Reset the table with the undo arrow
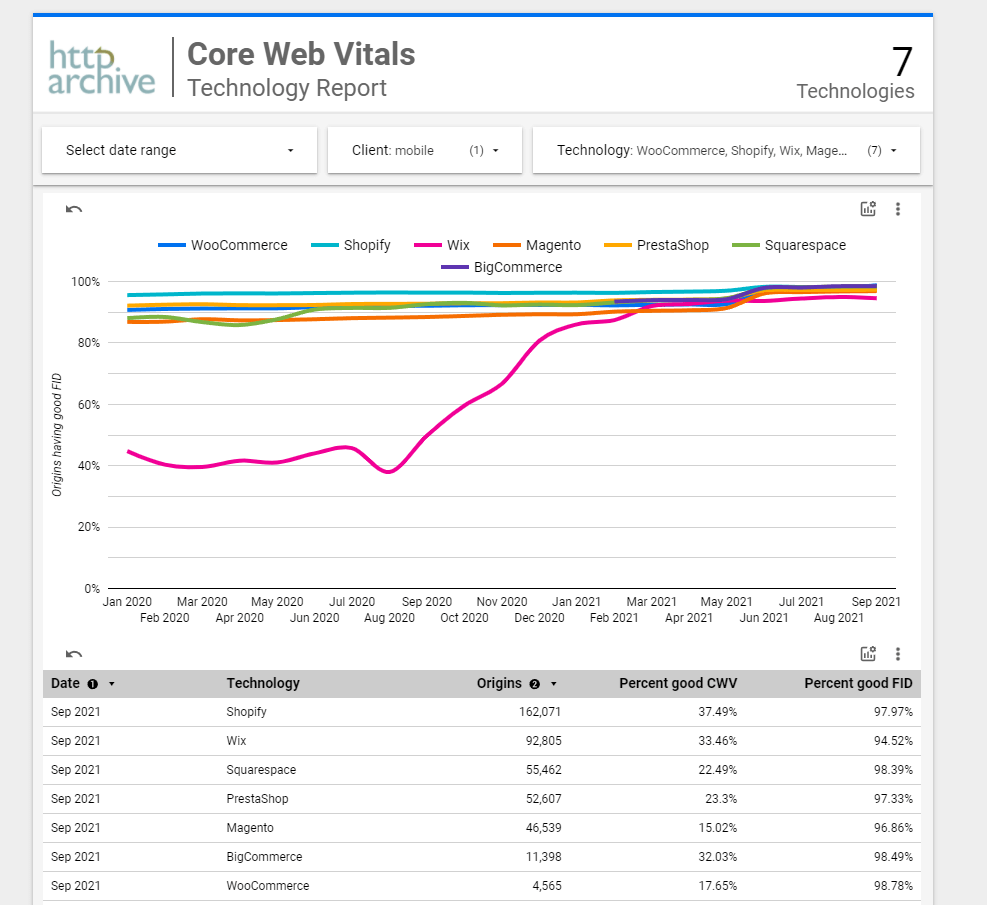The image size is (987, 905). [x=74, y=654]
